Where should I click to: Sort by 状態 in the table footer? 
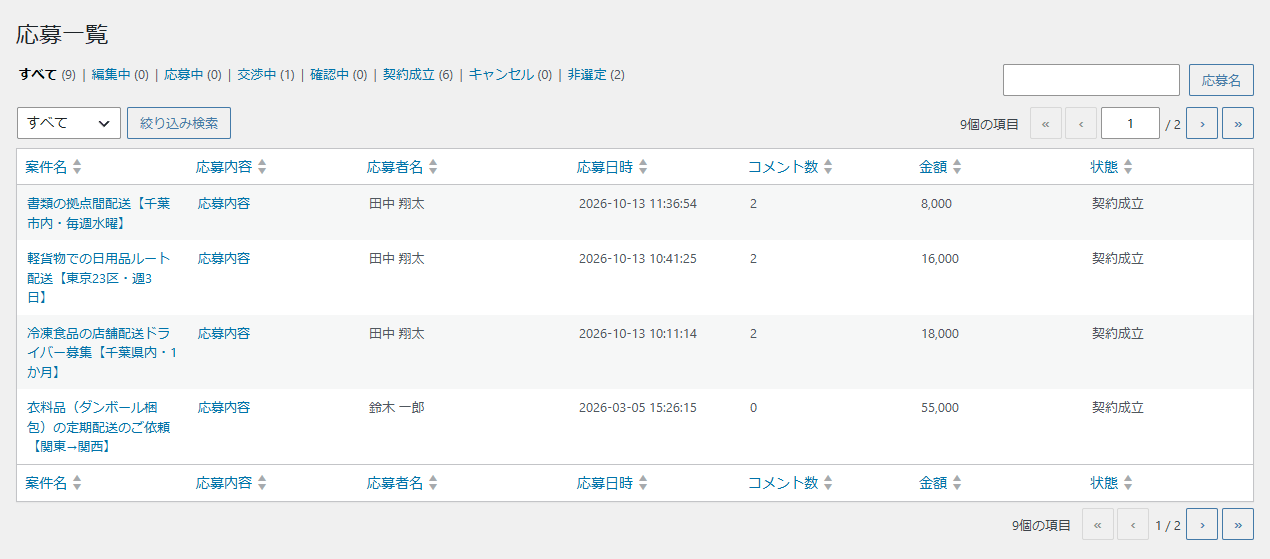(1112, 483)
